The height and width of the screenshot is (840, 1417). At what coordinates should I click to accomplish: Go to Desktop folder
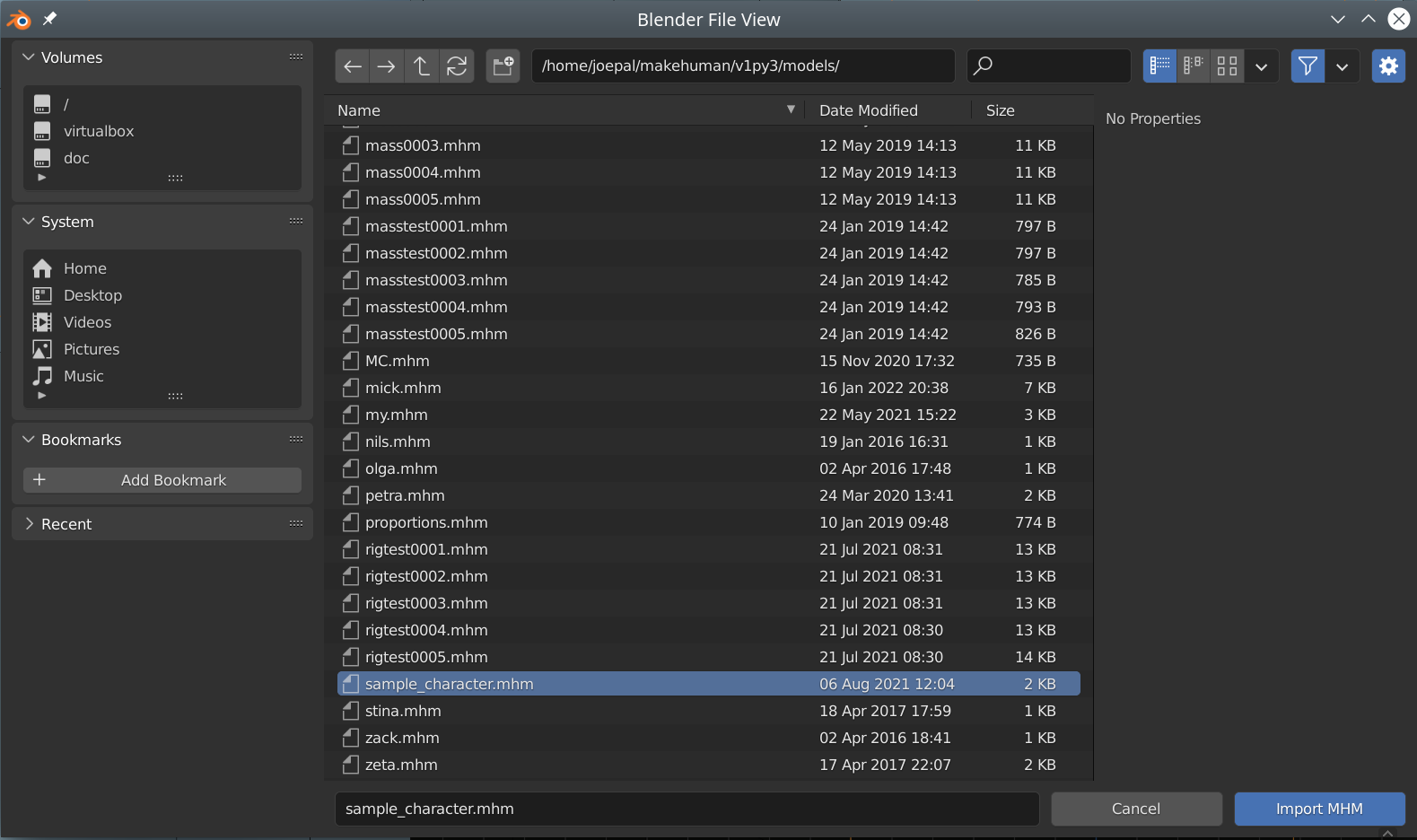click(162, 295)
